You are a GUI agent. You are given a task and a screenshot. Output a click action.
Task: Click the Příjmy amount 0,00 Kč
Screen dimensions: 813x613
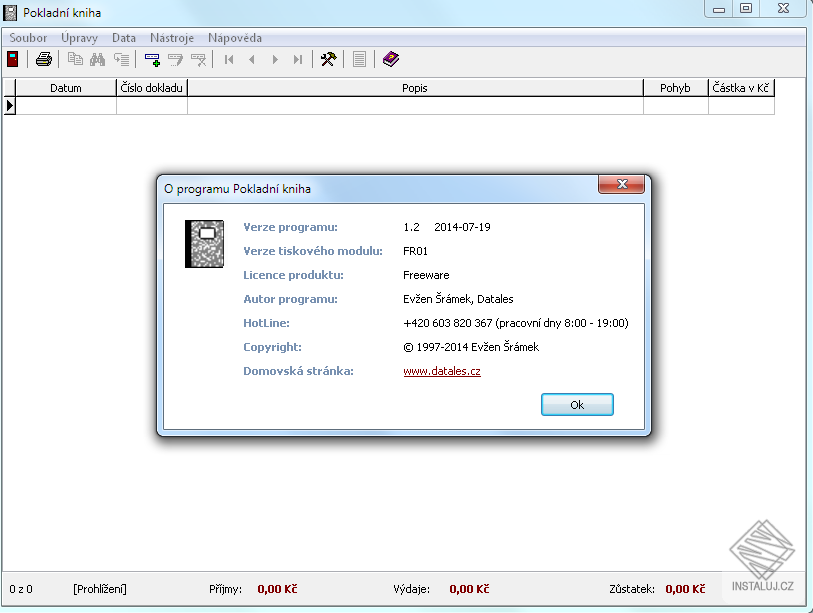click(277, 589)
